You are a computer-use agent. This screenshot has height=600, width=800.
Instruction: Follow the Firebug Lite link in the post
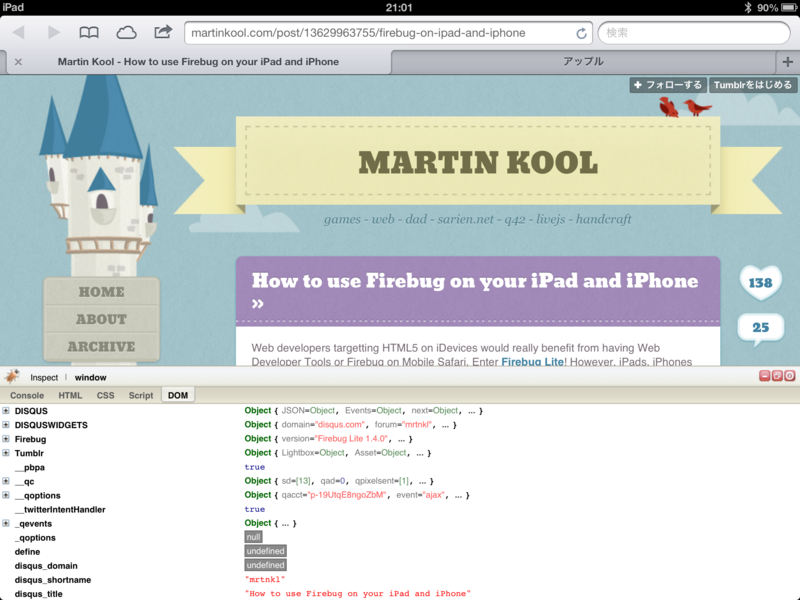pos(533,362)
